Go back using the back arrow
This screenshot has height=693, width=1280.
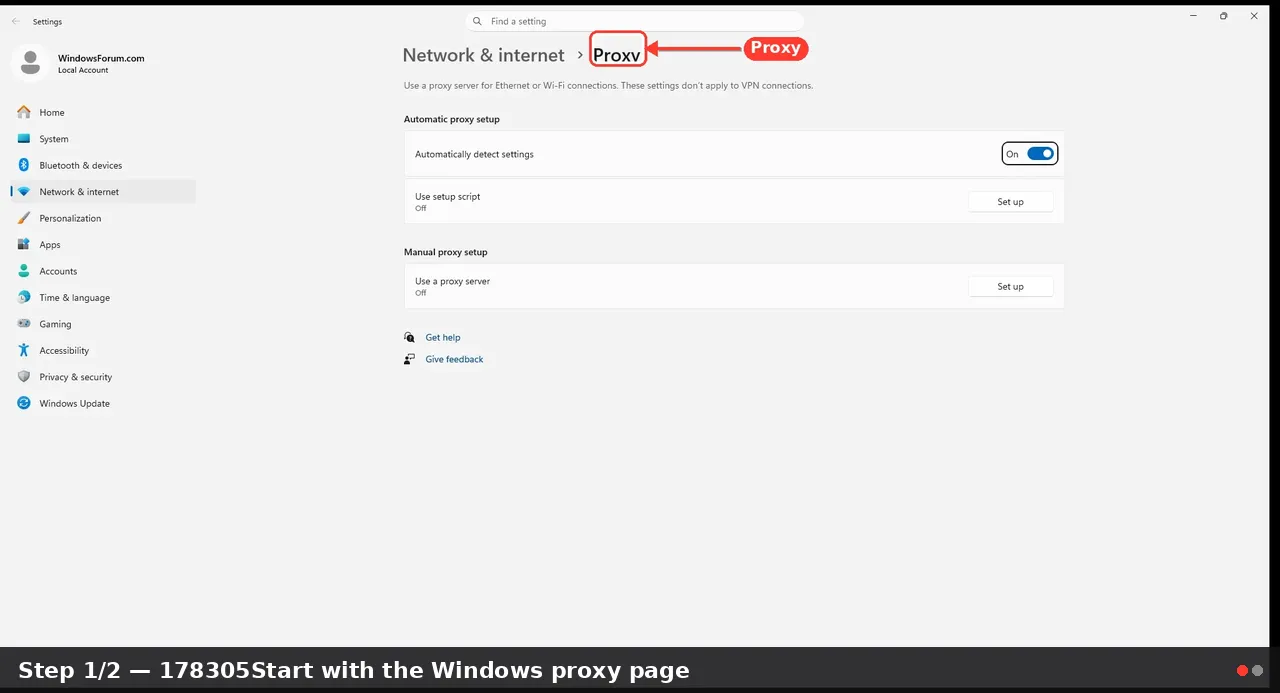click(x=15, y=21)
